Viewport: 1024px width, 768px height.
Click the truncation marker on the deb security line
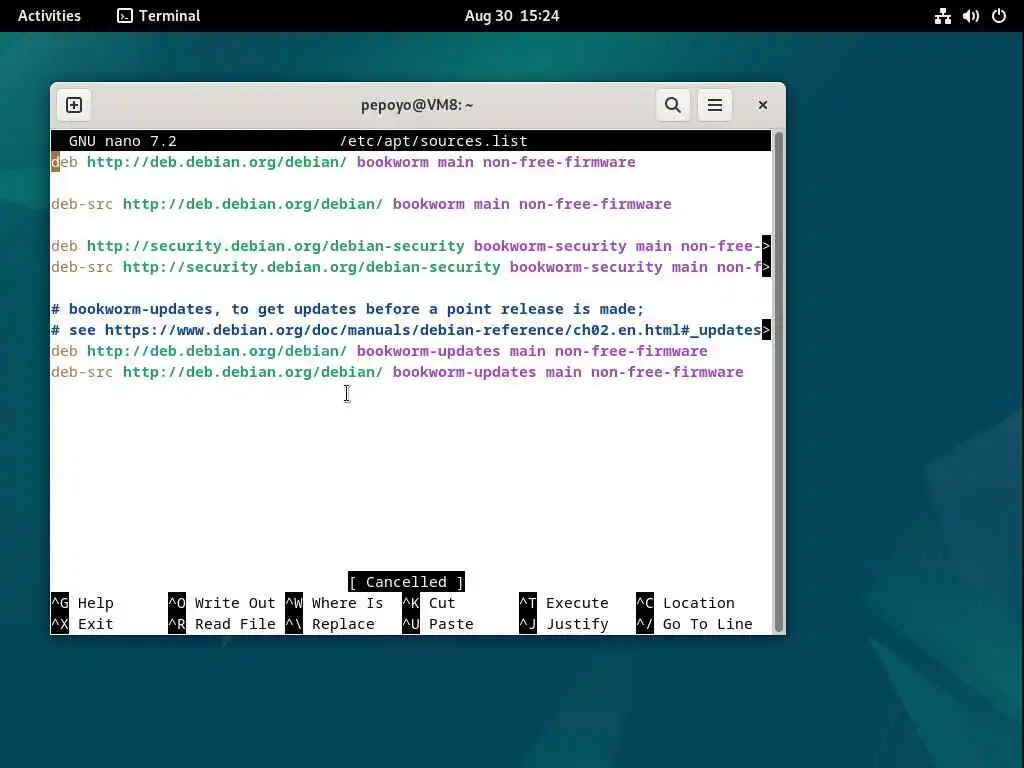coord(766,246)
